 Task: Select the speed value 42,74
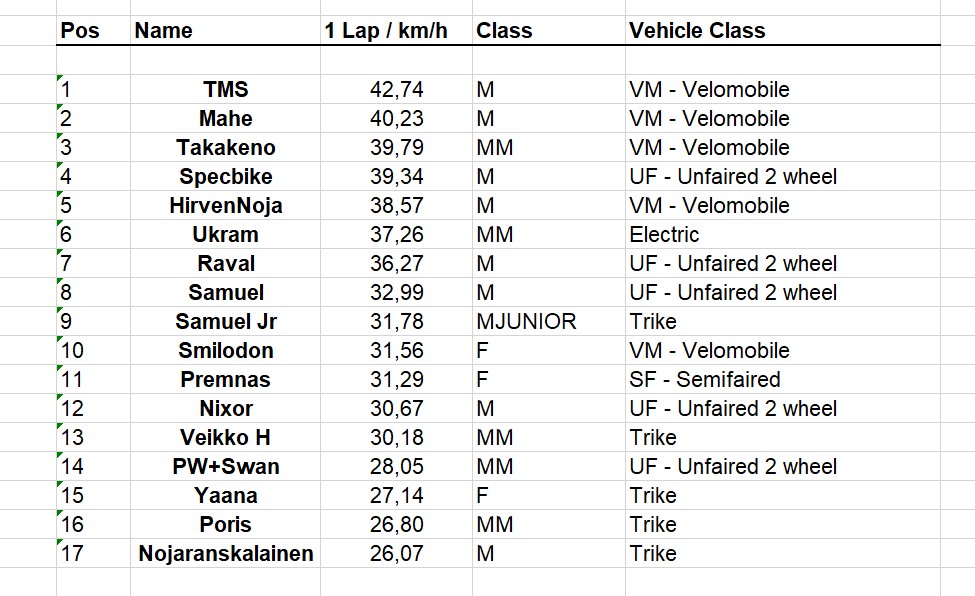click(x=396, y=89)
